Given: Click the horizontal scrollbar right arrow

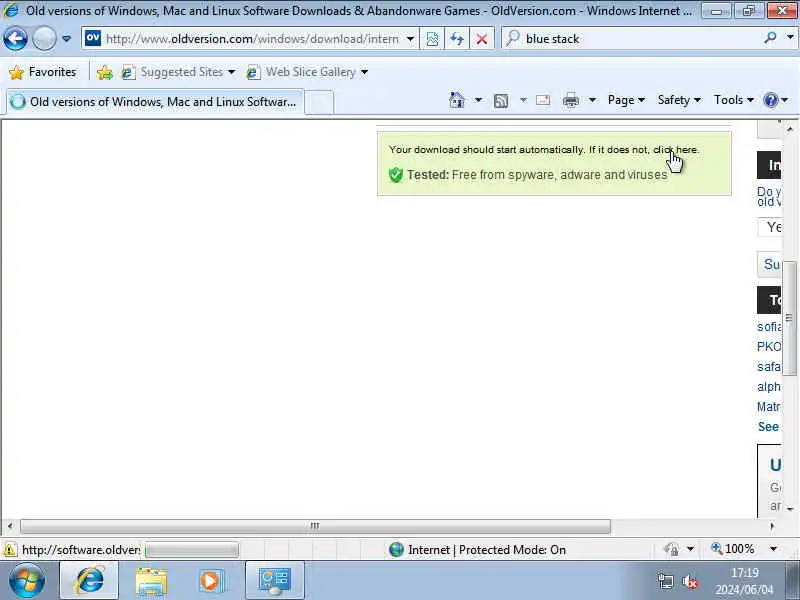Looking at the screenshot, I should click(772, 526).
